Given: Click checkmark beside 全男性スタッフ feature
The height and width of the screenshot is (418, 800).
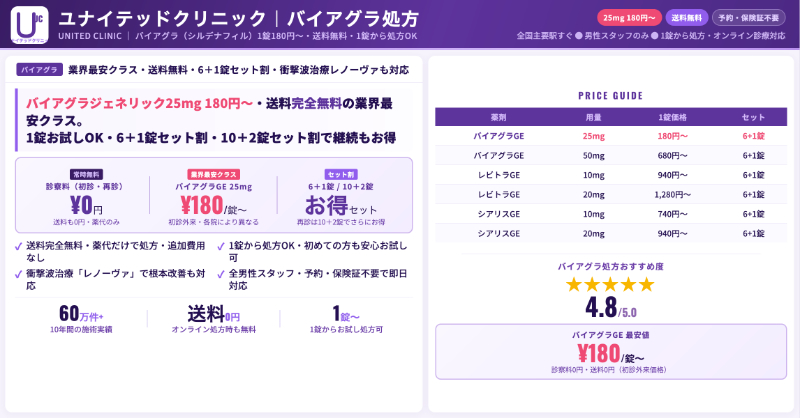Looking at the screenshot, I should (x=220, y=272).
